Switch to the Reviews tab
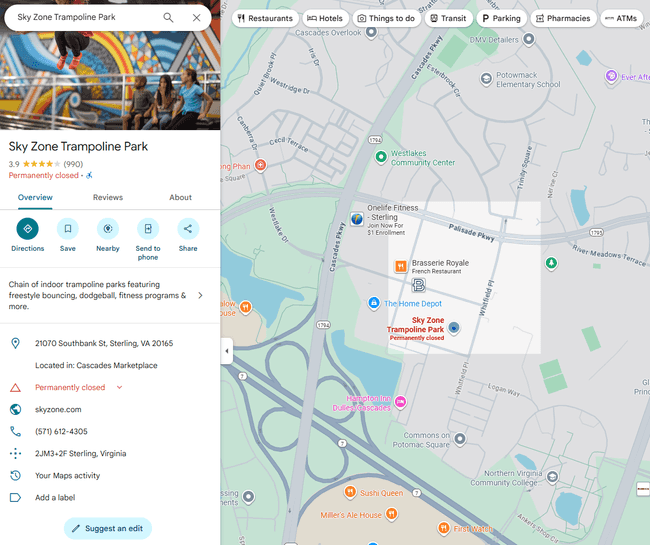 pyautogui.click(x=108, y=198)
